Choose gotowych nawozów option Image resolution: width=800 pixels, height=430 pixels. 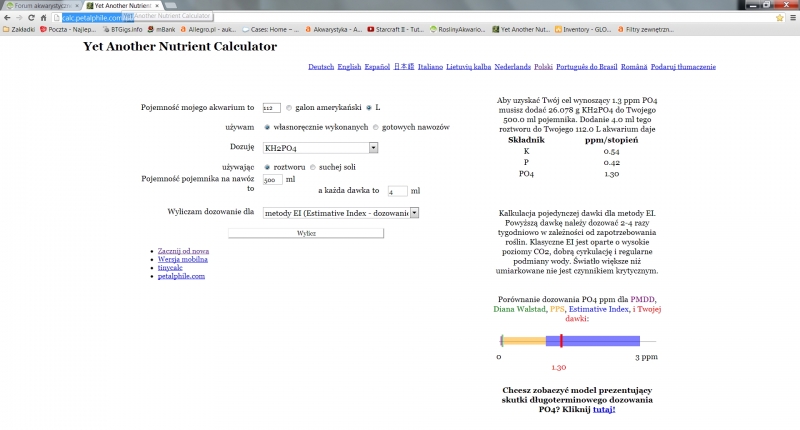tap(376, 127)
